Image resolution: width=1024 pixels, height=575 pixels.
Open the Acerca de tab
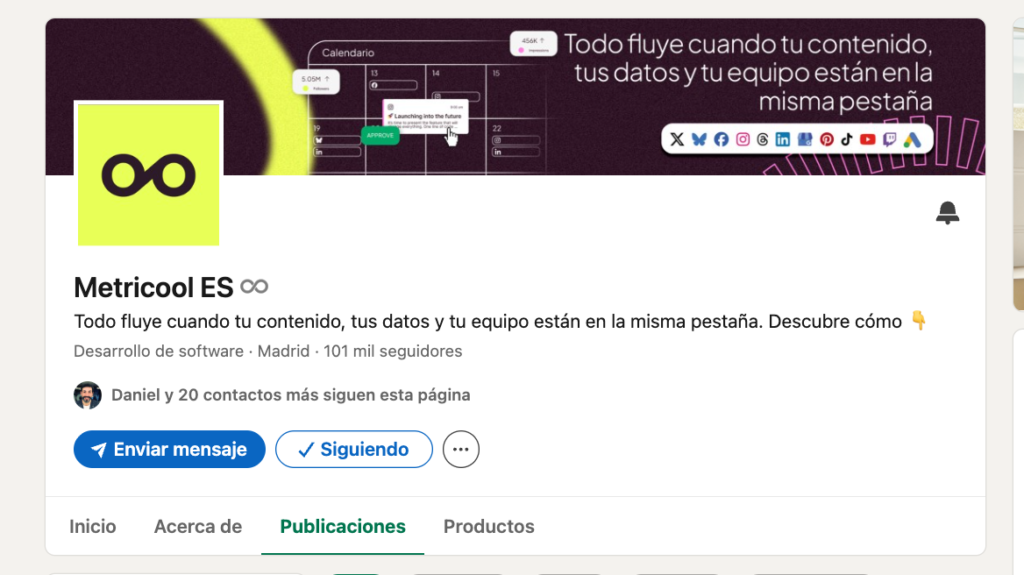pyautogui.click(x=198, y=526)
